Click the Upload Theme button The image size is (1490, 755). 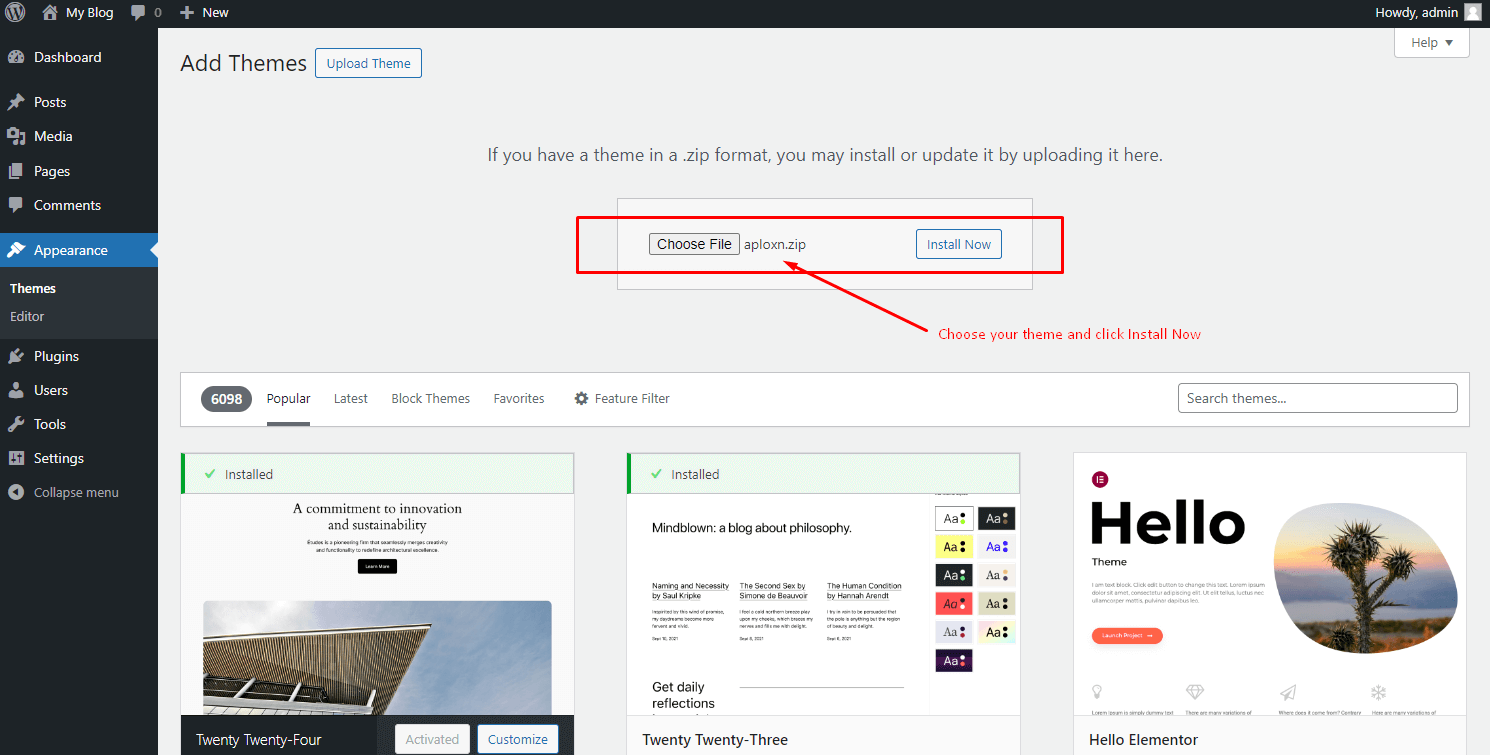[x=368, y=63]
